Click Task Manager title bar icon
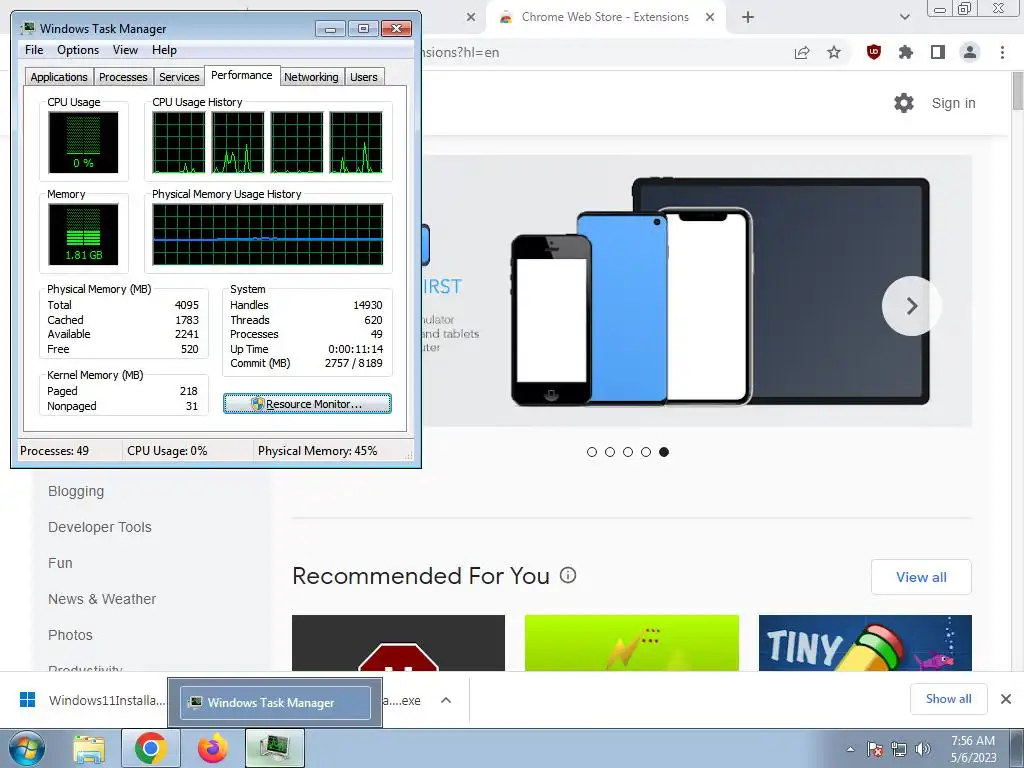Screen dimensions: 1024x768 click(x=27, y=28)
